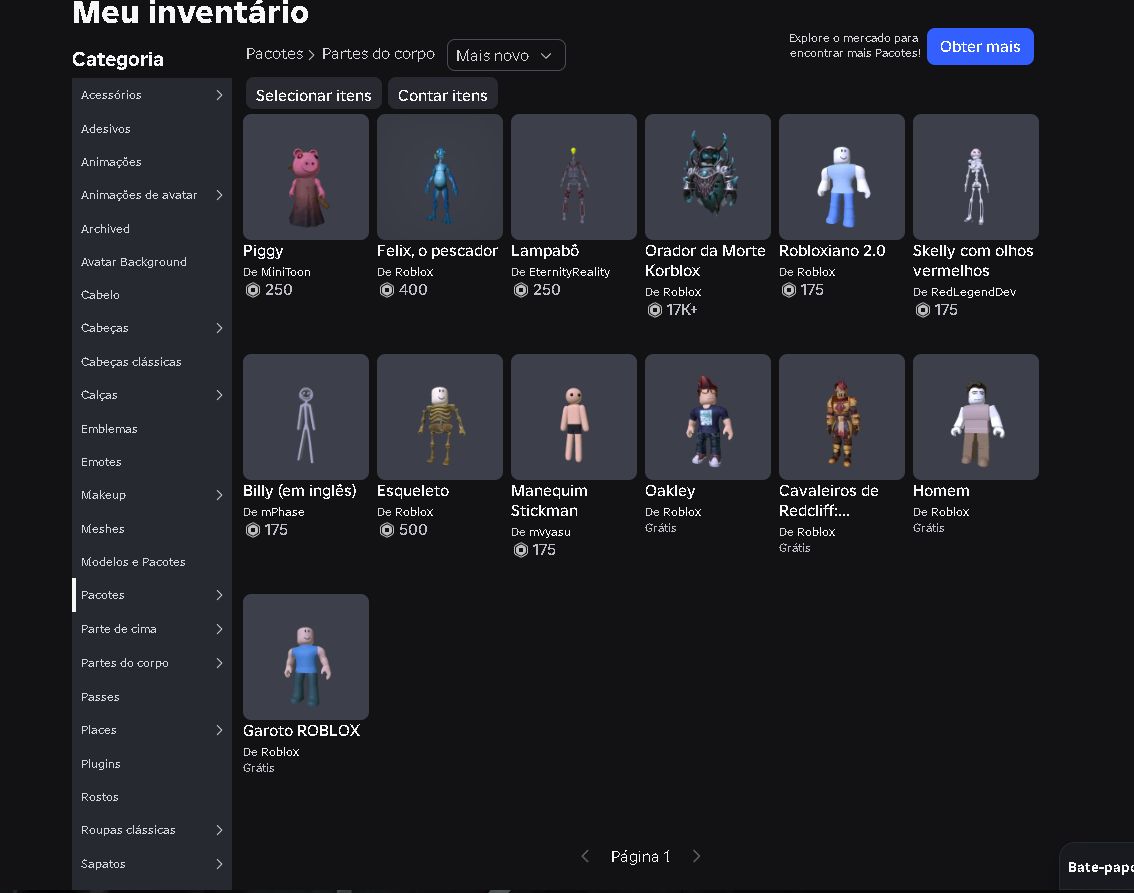Open the Robloxiano 2.0 thumbnail
This screenshot has height=893, width=1134.
pyautogui.click(x=842, y=176)
